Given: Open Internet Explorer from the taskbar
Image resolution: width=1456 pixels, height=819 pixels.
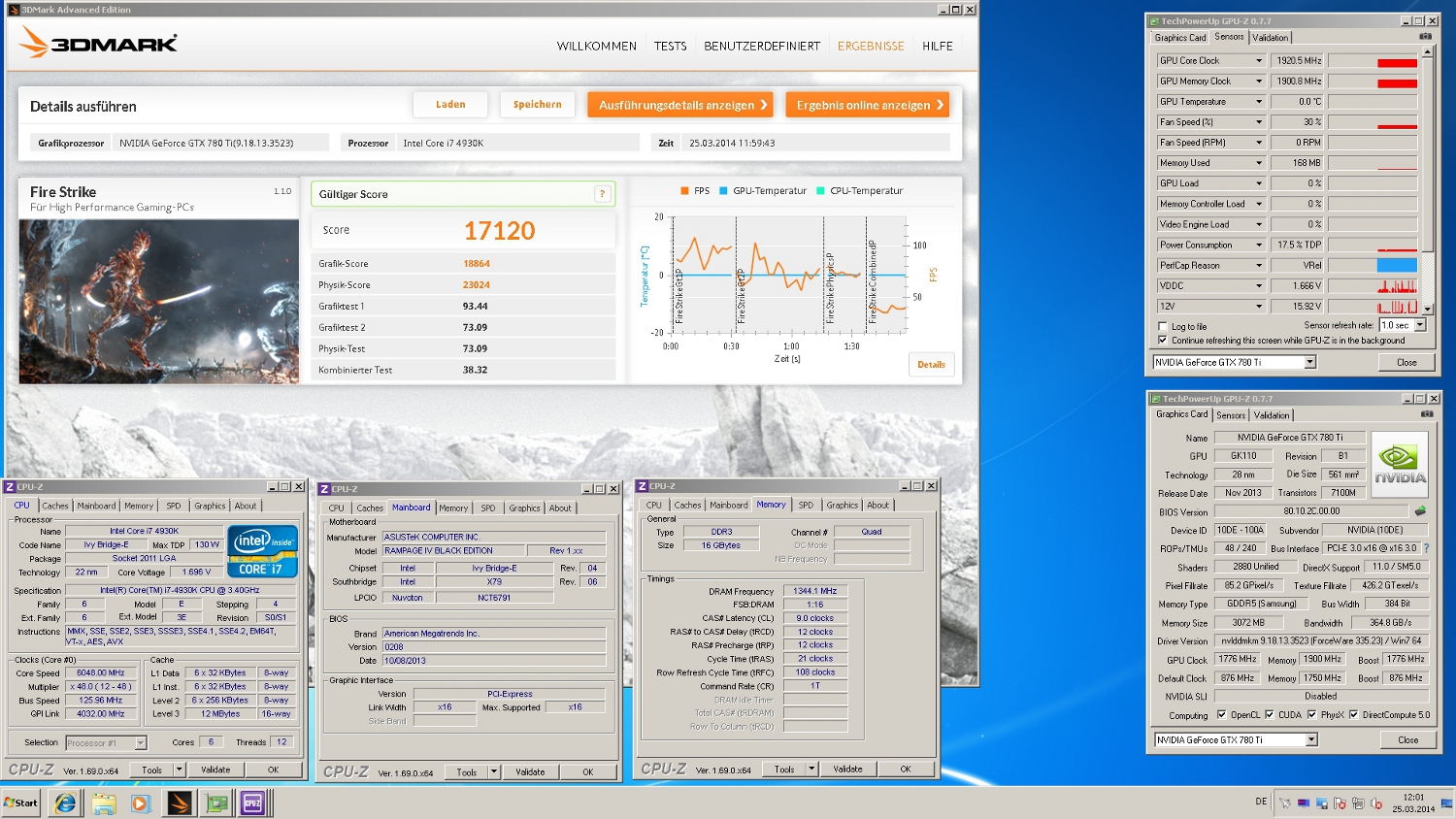Looking at the screenshot, I should coord(65,803).
